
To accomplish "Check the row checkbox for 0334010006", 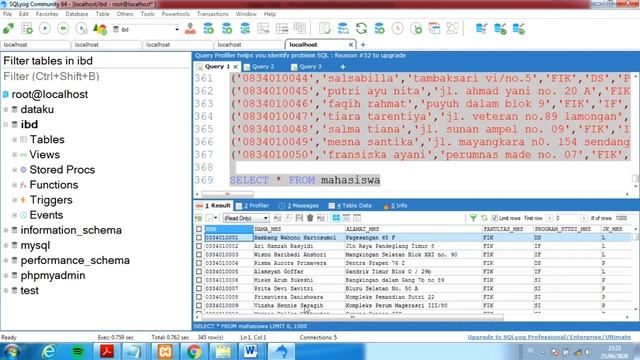I will [x=199, y=280].
